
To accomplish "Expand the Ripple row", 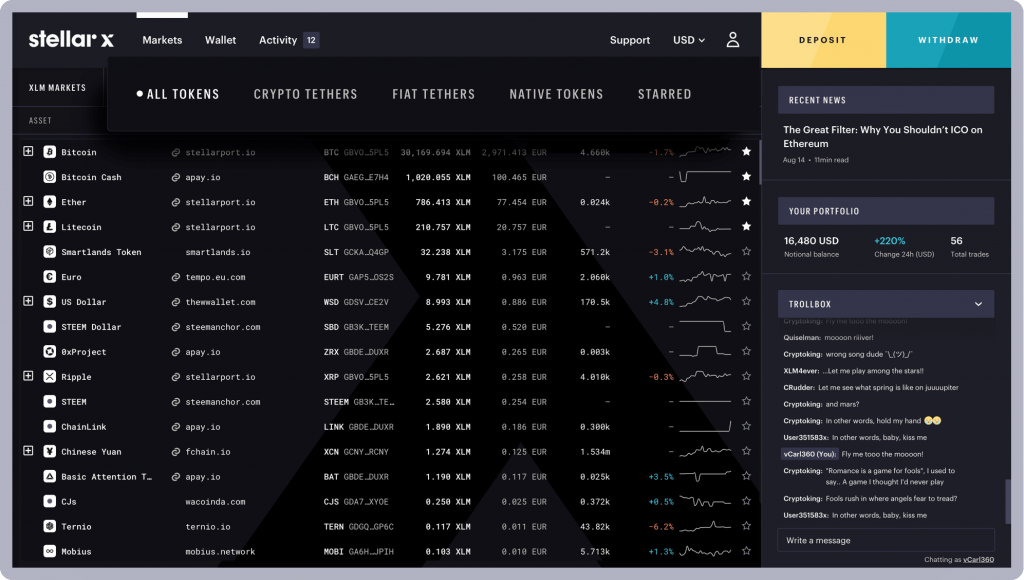I will pos(28,376).
